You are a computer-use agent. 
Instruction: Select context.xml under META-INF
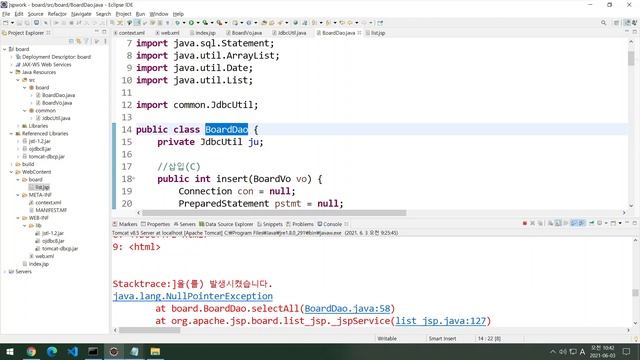click(x=48, y=203)
